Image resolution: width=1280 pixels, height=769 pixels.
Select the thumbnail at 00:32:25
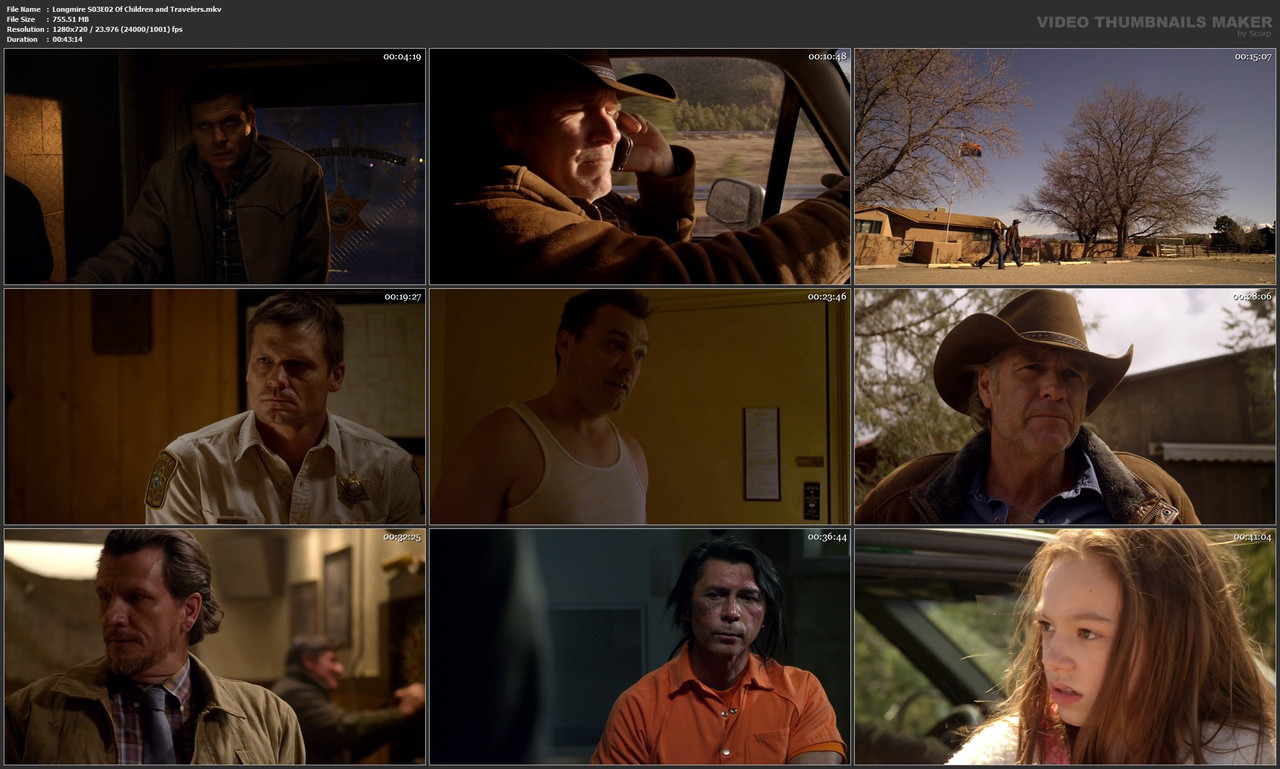215,647
